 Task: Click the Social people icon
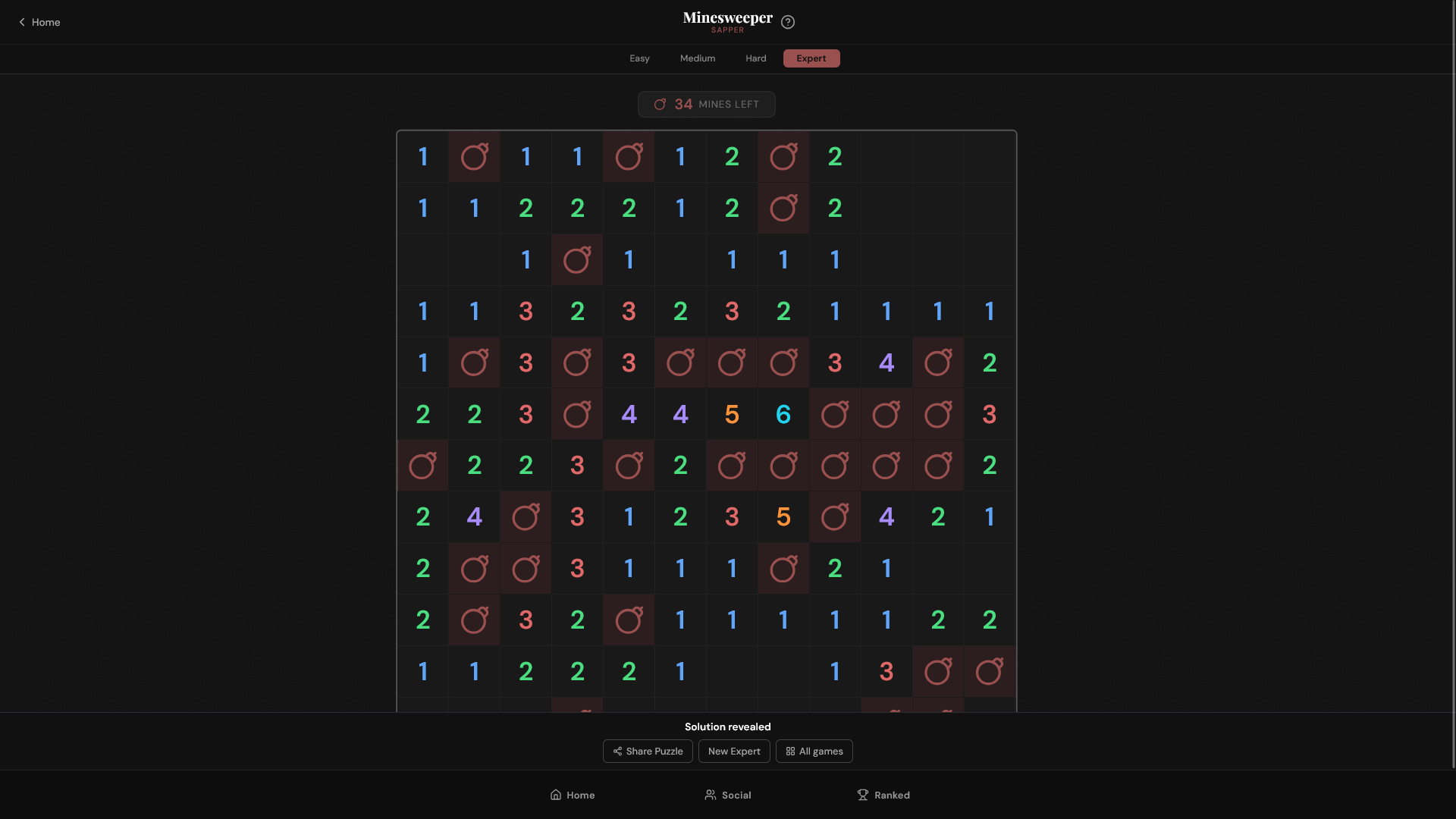[x=710, y=794]
